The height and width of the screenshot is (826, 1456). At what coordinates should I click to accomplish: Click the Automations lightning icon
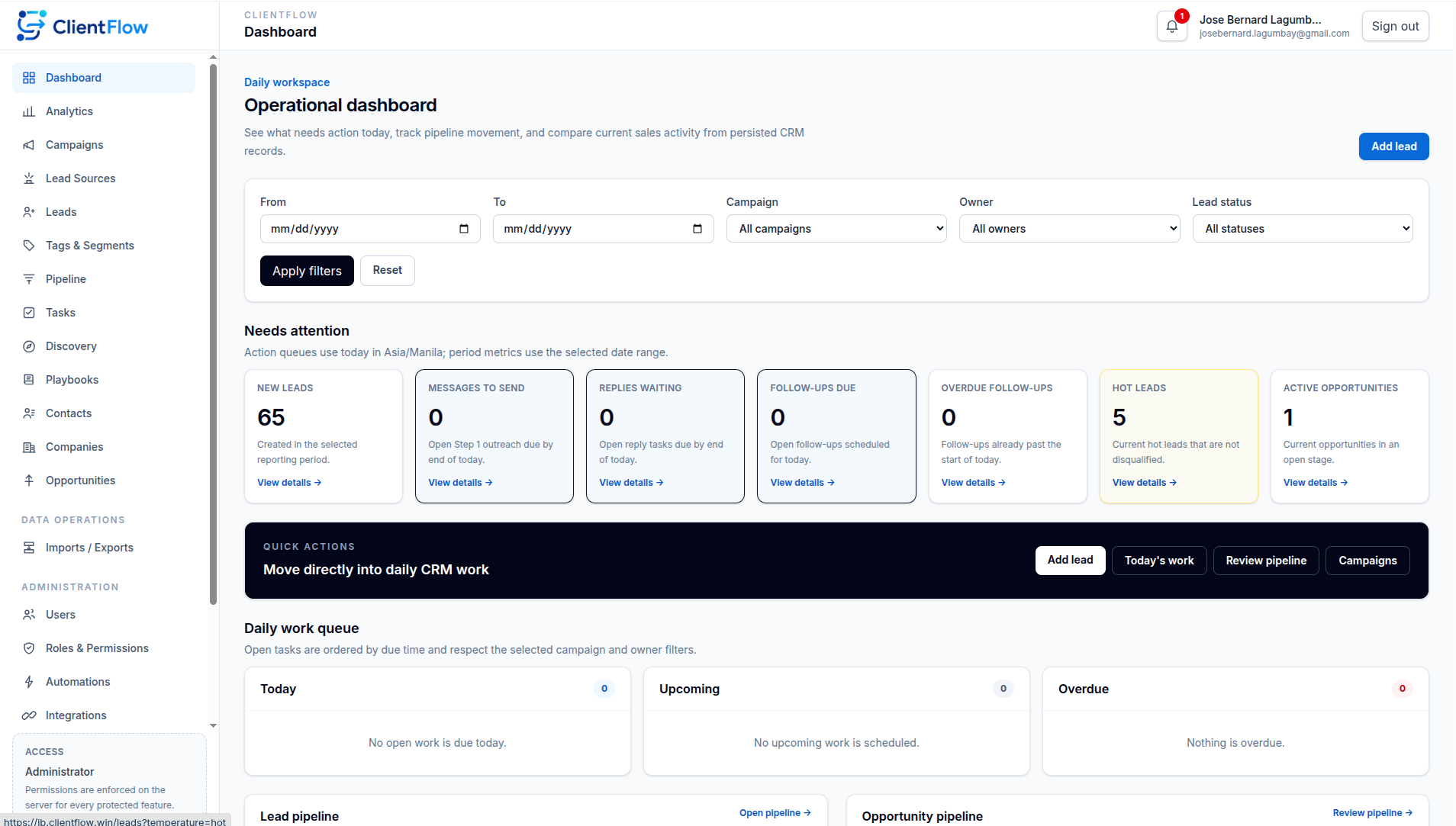(29, 682)
